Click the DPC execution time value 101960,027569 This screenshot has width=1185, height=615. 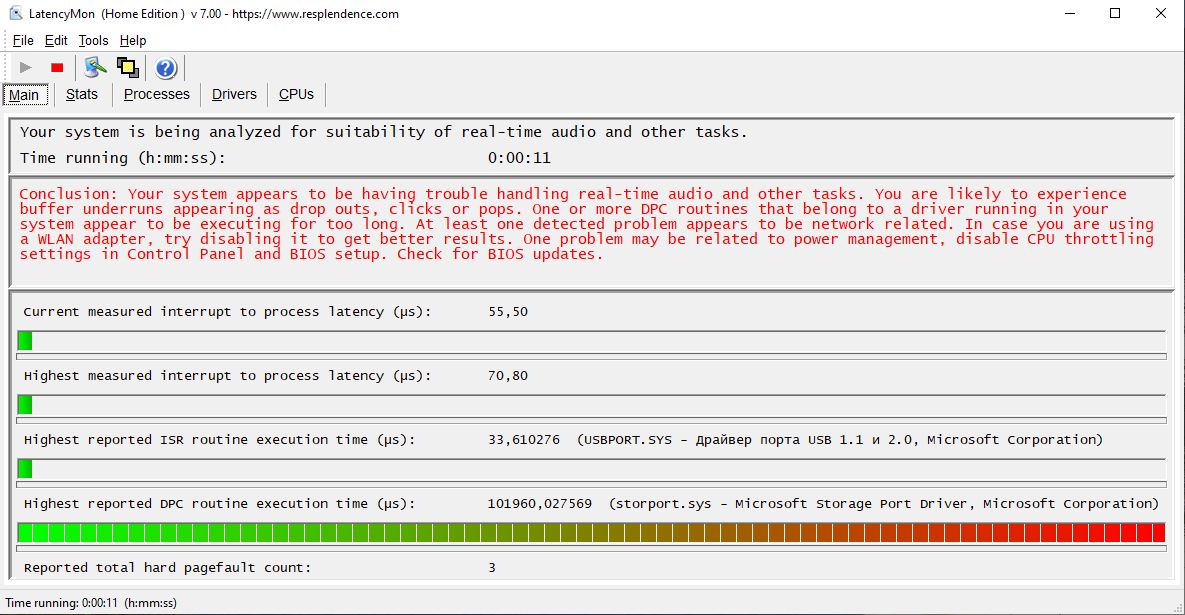[x=540, y=504]
